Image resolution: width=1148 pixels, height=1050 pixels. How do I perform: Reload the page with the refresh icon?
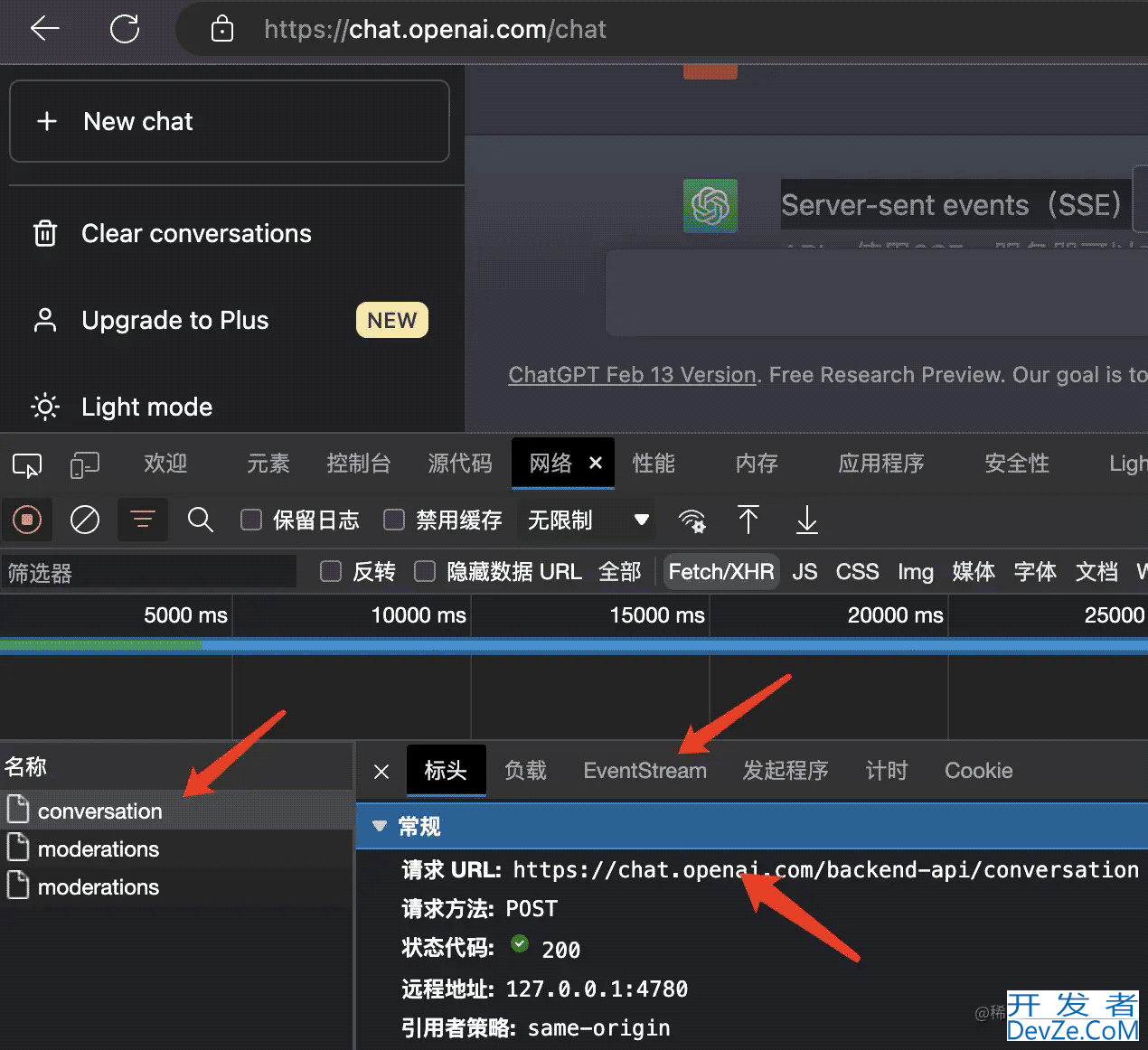click(125, 29)
